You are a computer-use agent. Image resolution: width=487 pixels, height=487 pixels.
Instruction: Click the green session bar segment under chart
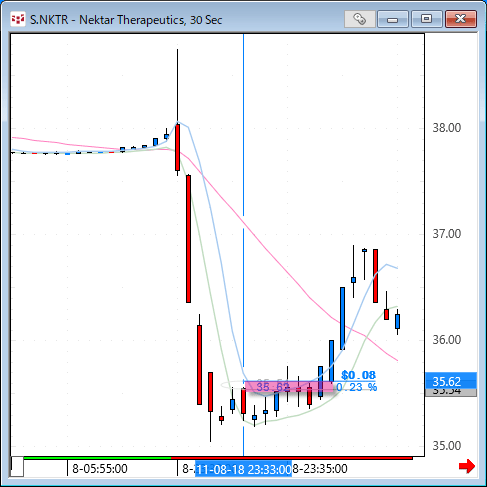[97, 458]
